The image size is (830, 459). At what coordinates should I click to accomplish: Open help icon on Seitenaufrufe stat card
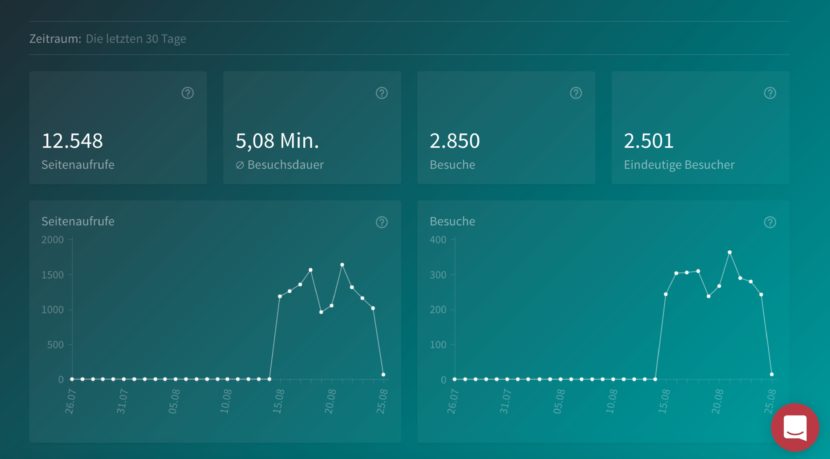coord(187,93)
